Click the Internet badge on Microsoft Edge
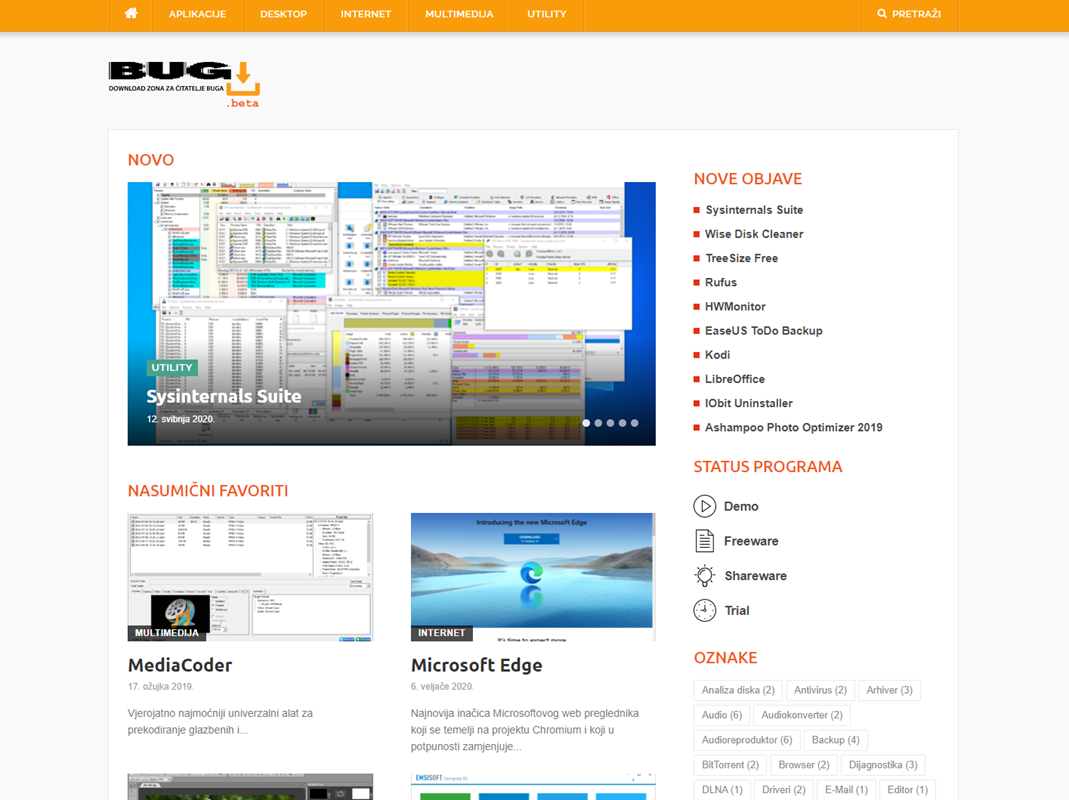This screenshot has width=1069, height=800. [x=441, y=633]
